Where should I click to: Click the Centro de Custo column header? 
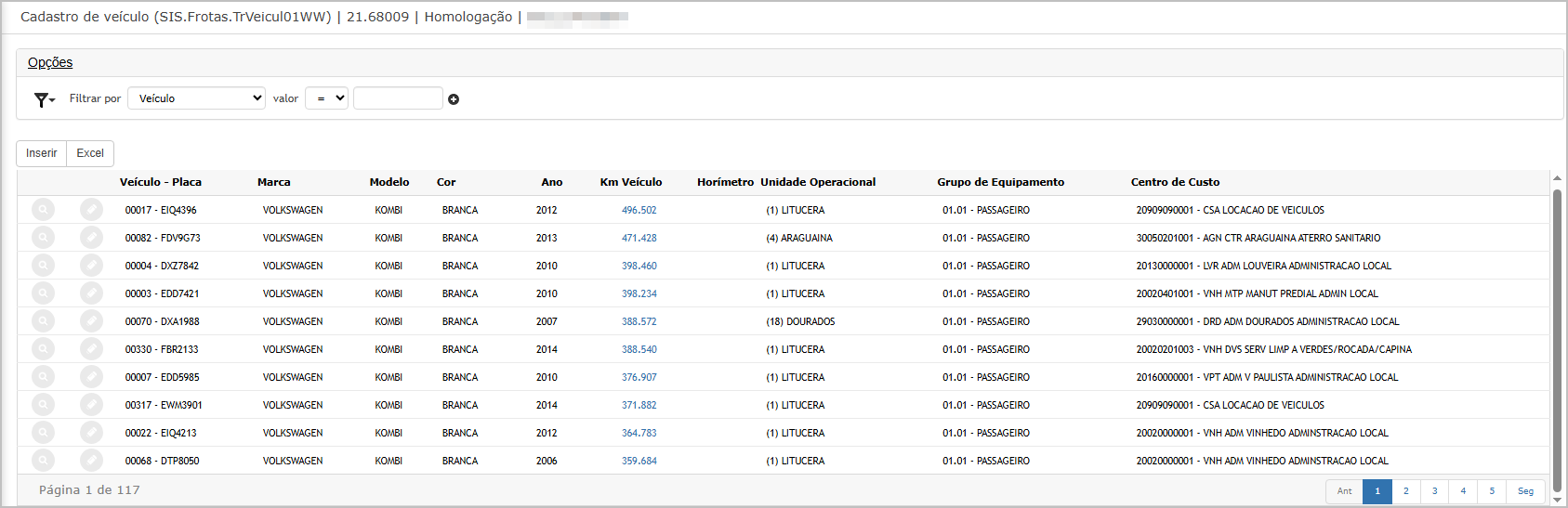point(1176,182)
